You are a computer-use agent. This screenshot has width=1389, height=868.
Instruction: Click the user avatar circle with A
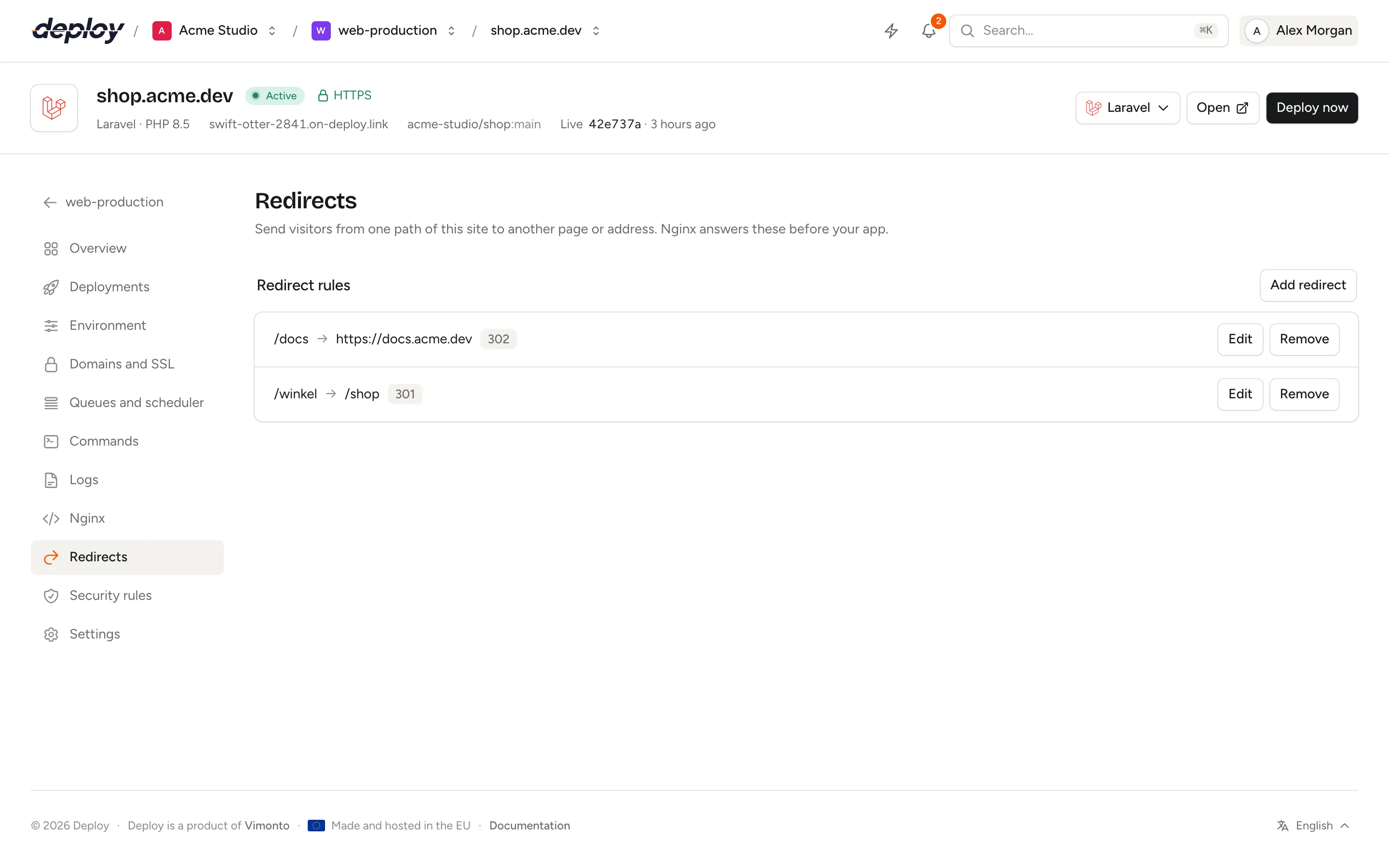pyautogui.click(x=1256, y=30)
